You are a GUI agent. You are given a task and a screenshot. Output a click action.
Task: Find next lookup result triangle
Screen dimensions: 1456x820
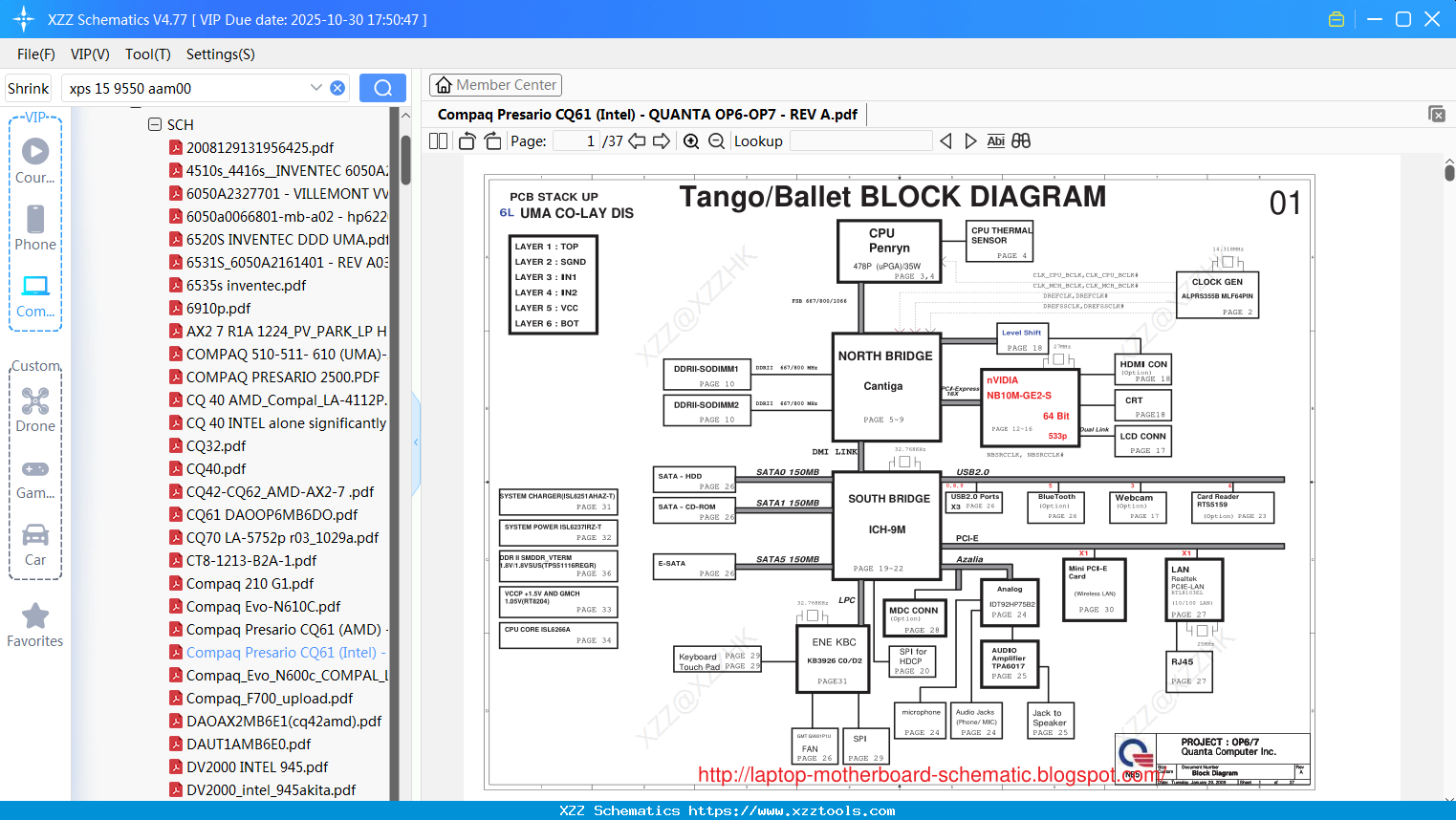point(970,140)
